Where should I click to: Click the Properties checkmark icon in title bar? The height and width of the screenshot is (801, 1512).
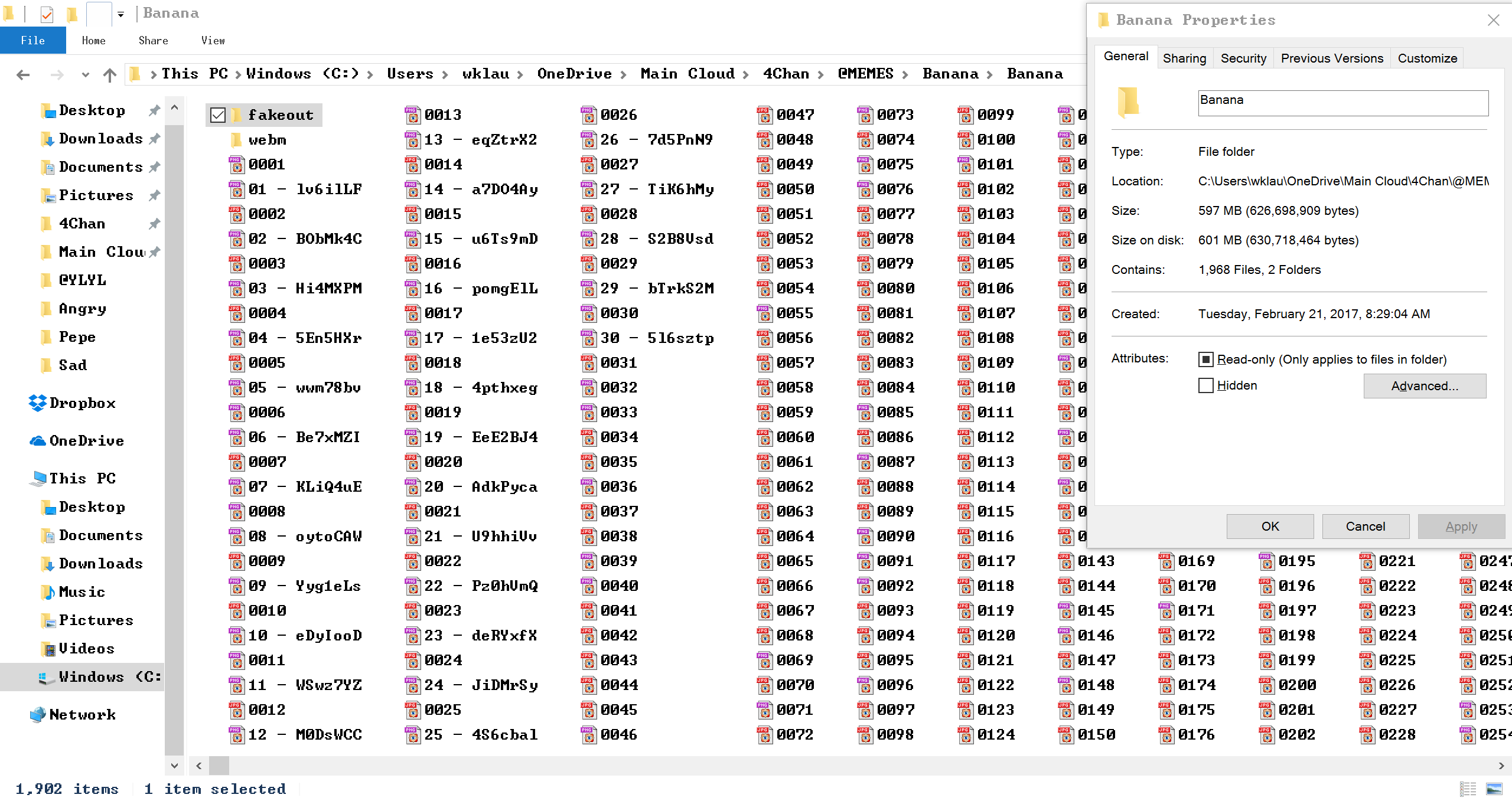click(47, 14)
